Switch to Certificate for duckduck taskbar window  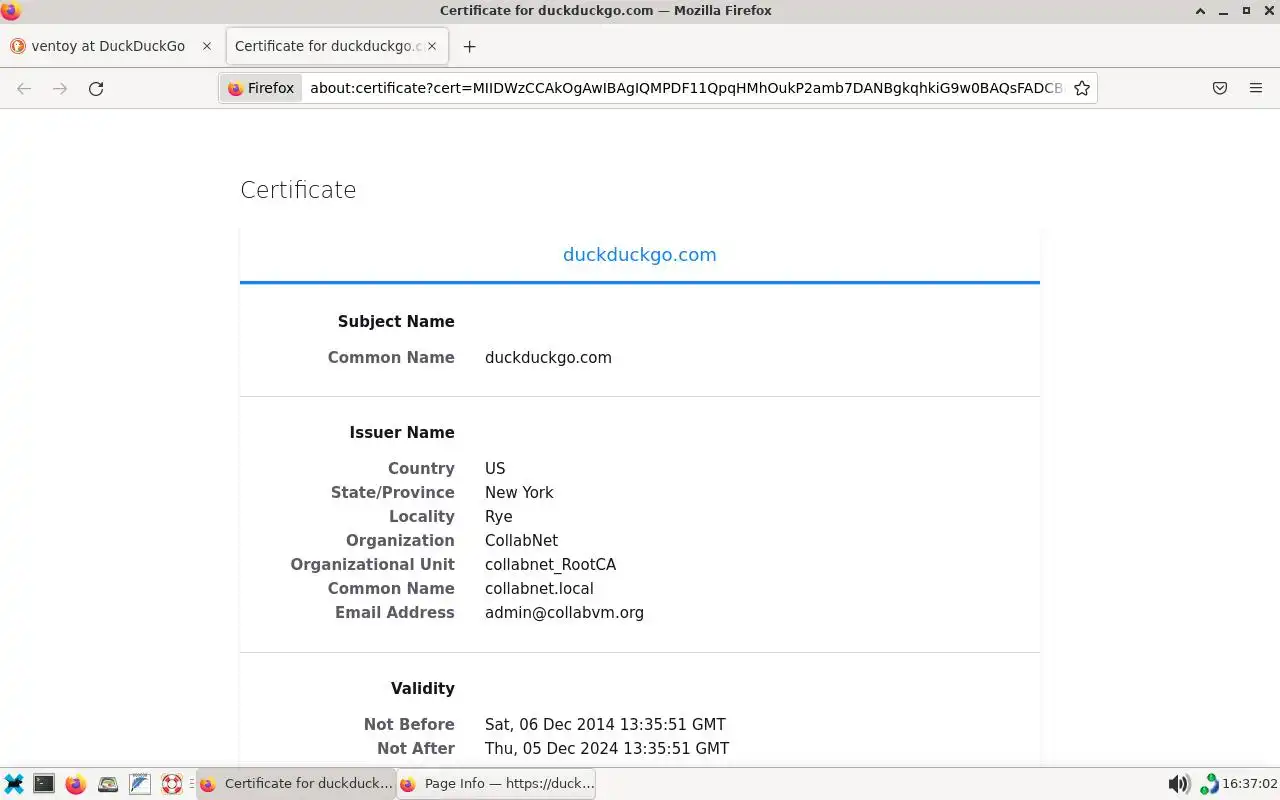[296, 784]
